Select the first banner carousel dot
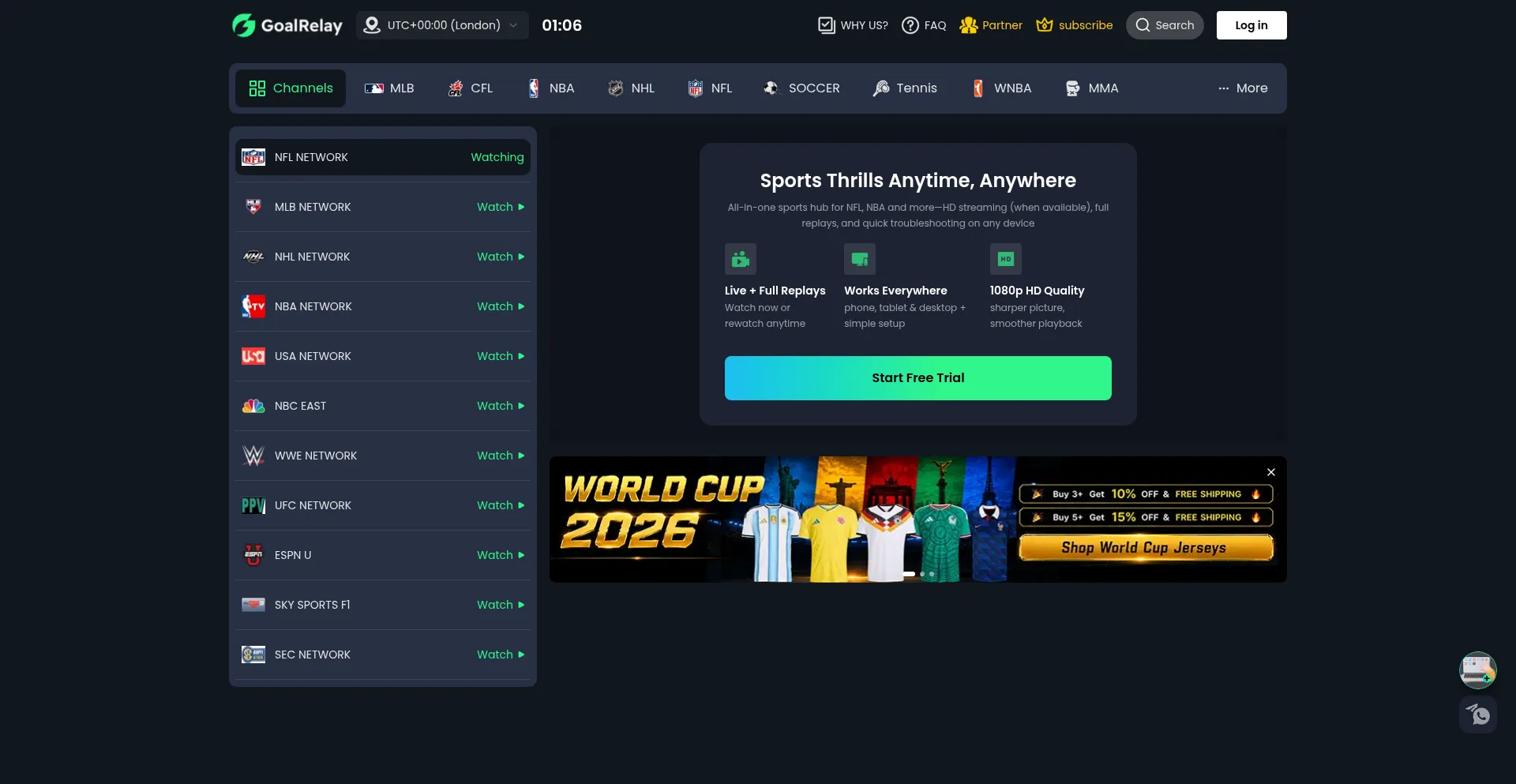The height and width of the screenshot is (784, 1516). 909,574
